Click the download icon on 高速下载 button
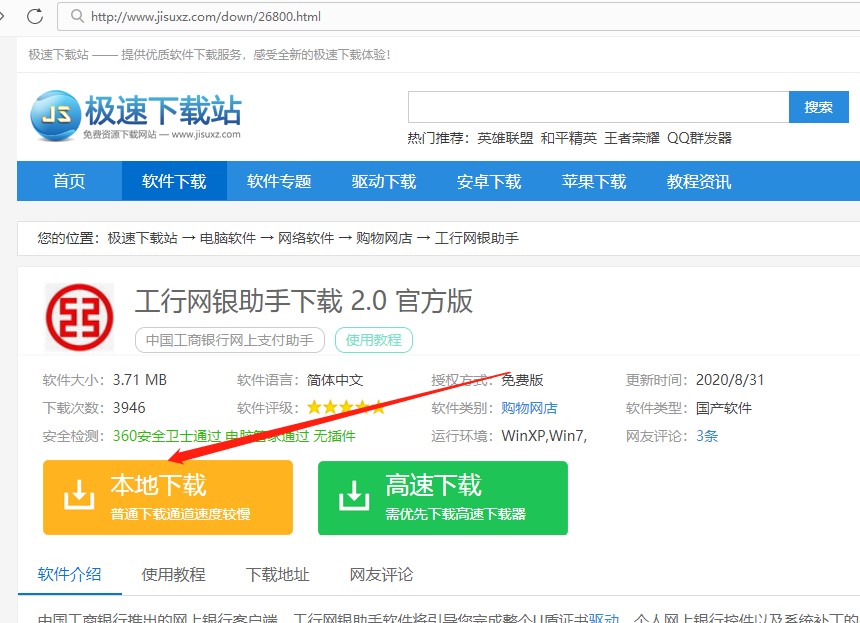Screen dimensions: 860x623 [x=354, y=495]
